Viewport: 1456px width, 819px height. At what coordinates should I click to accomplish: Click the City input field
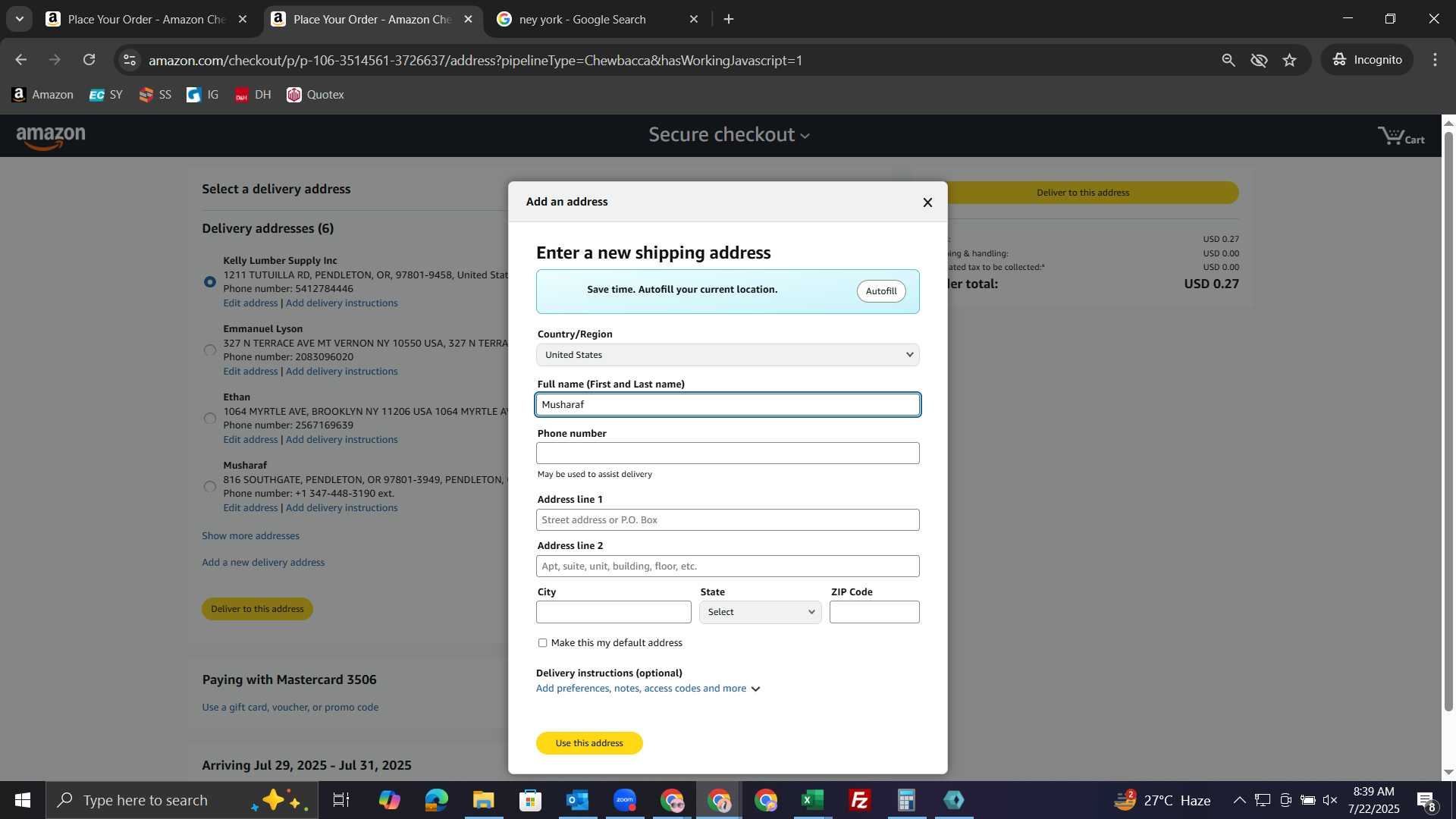pyautogui.click(x=613, y=612)
